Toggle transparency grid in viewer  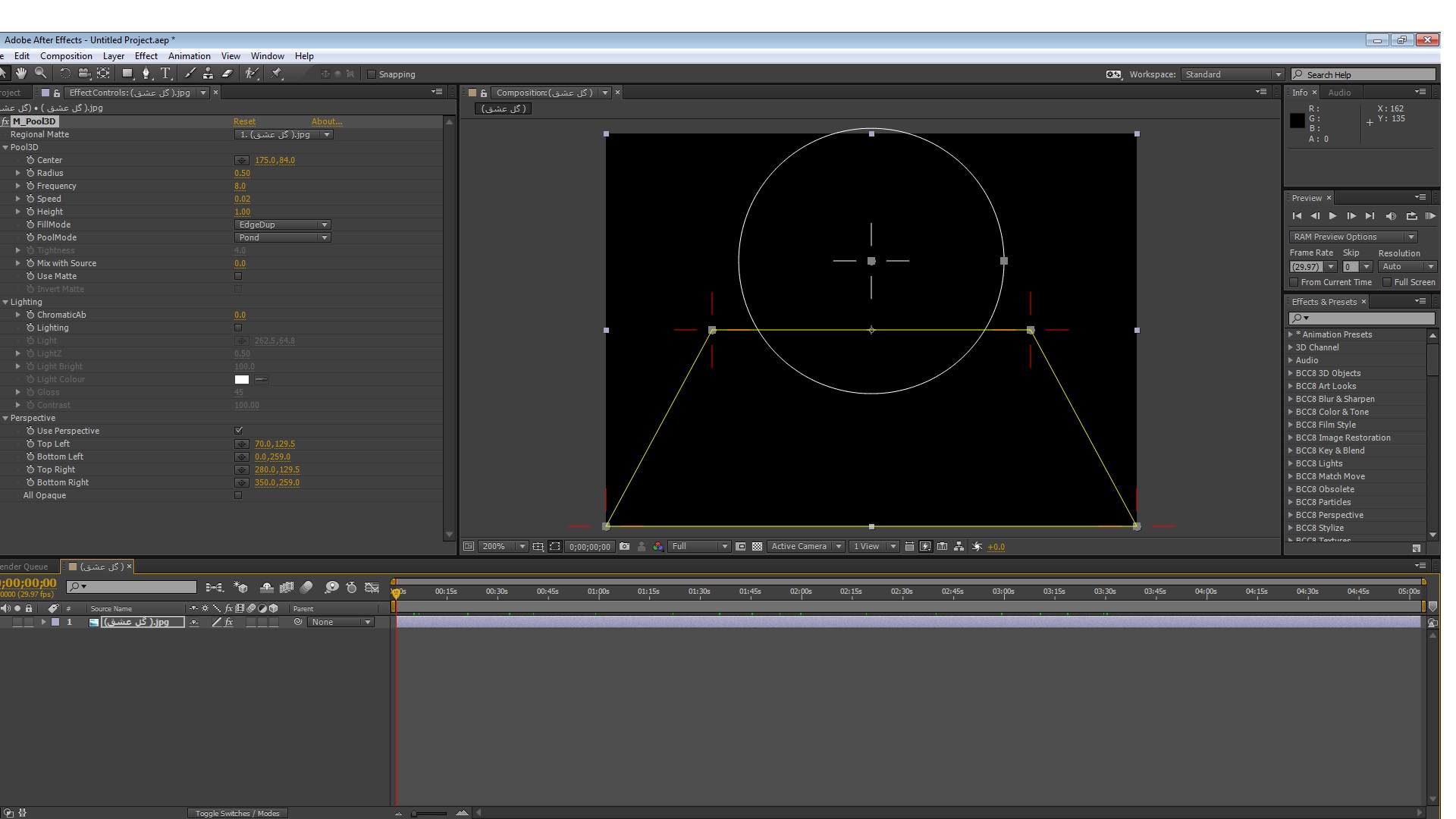[x=757, y=546]
